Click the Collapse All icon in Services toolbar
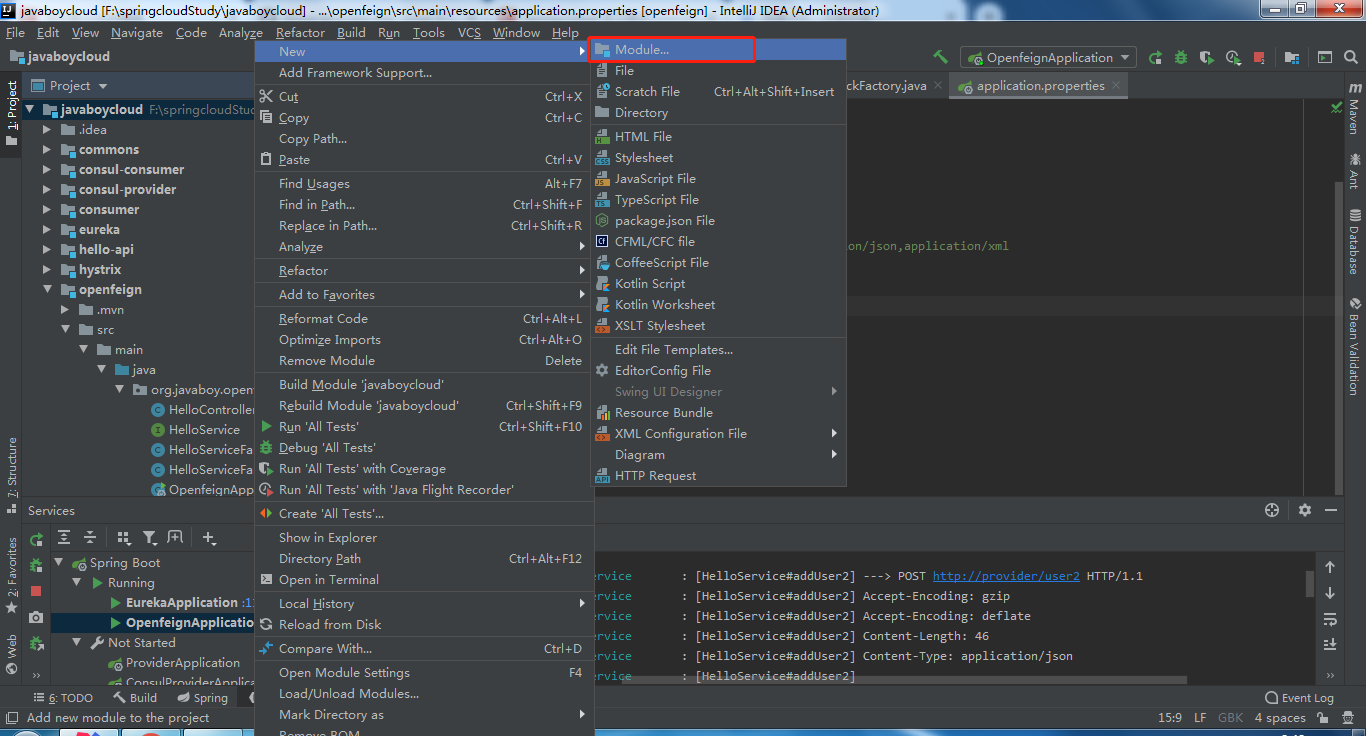The height and width of the screenshot is (736, 1366). click(x=90, y=538)
